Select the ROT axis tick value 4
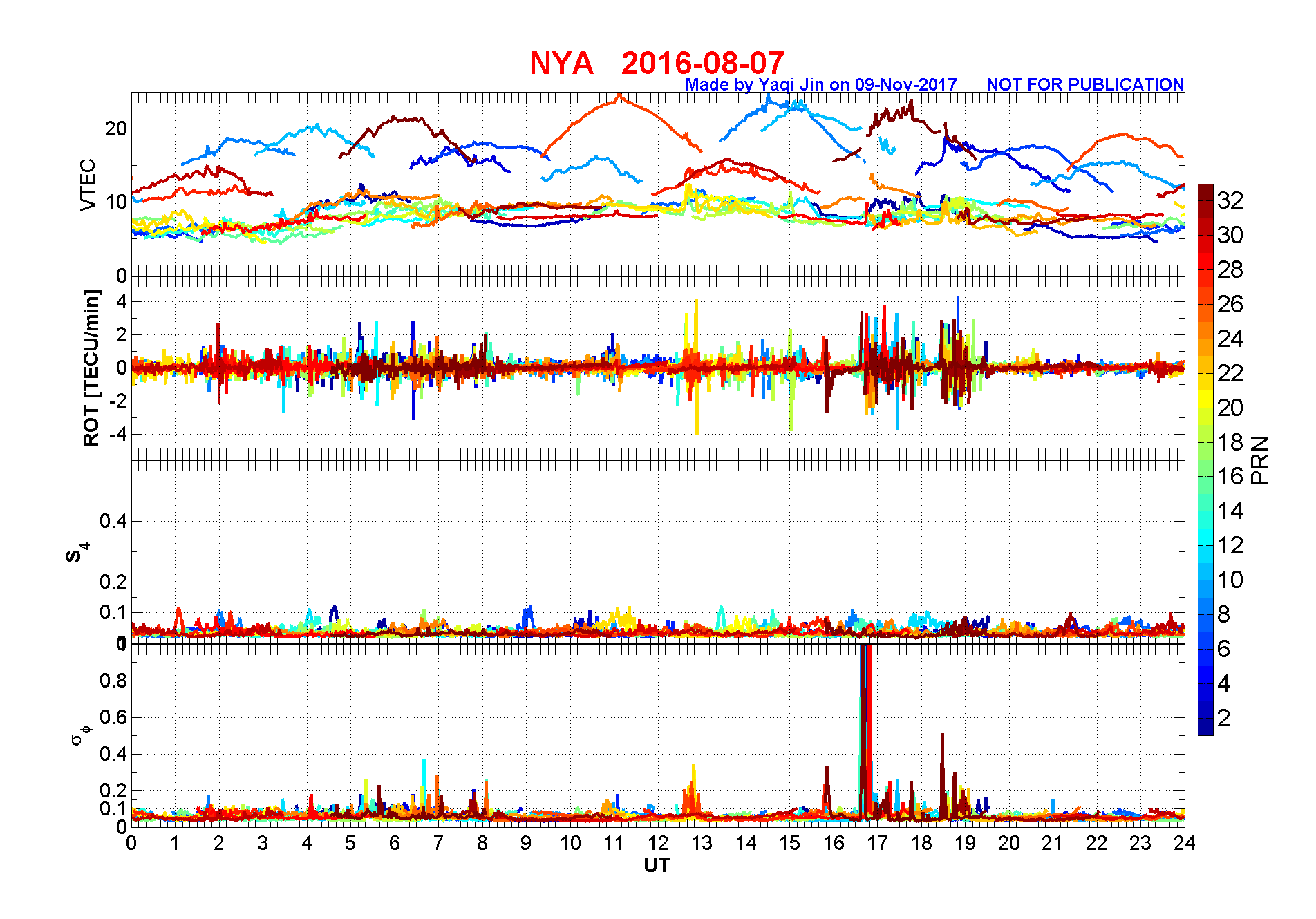This screenshot has width=1316, height=919. pyautogui.click(x=122, y=301)
